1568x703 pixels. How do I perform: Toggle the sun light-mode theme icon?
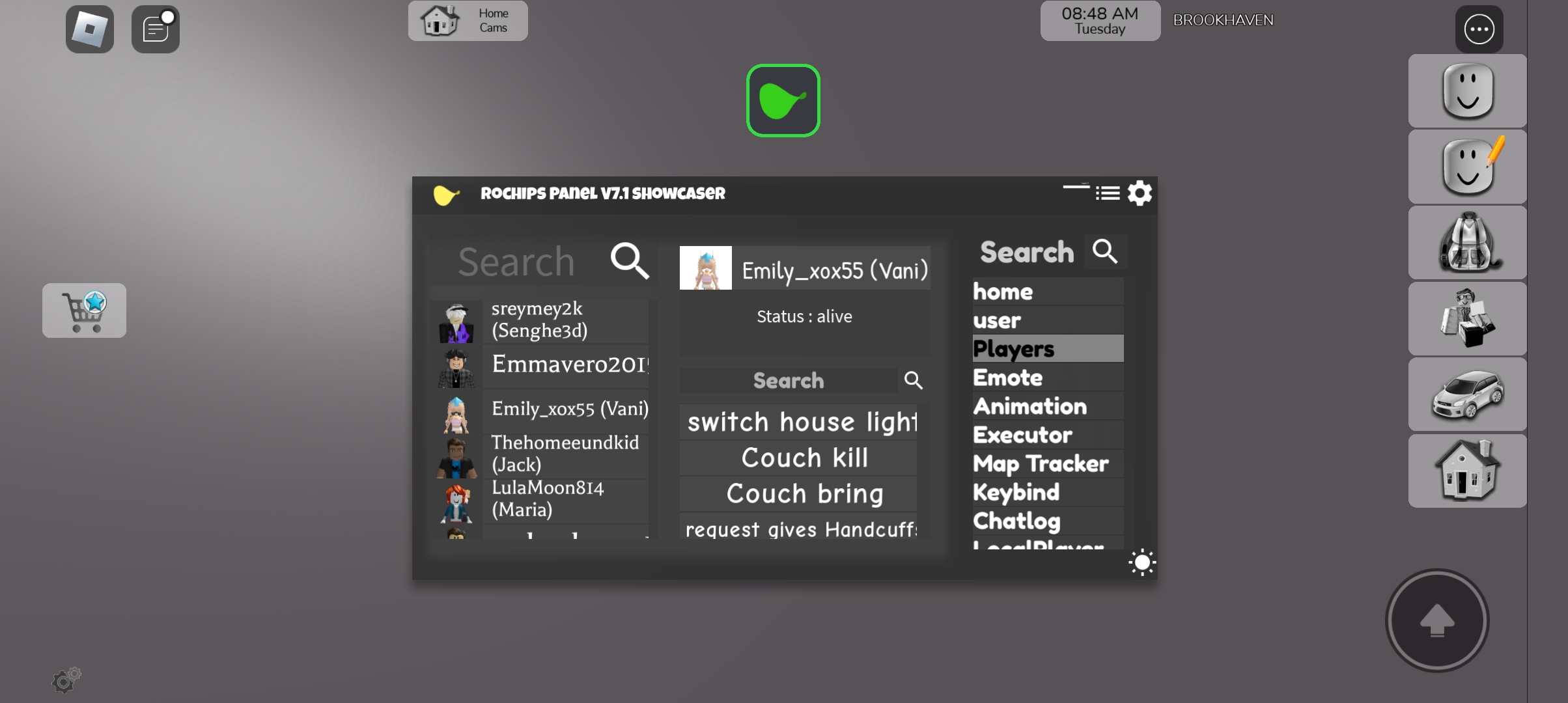(x=1142, y=562)
